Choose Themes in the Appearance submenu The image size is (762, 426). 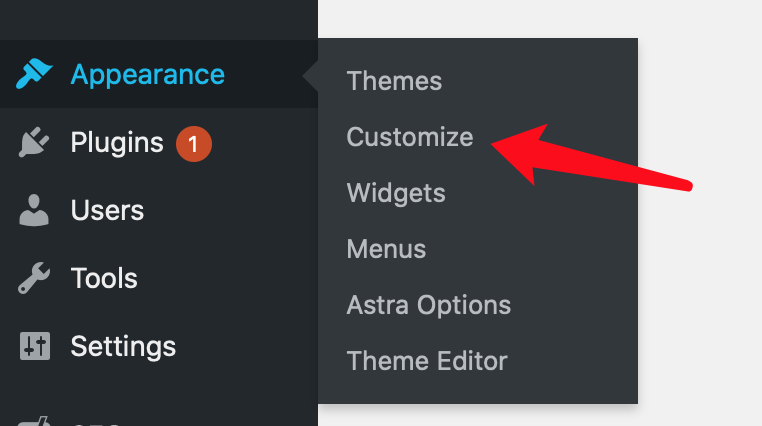point(394,81)
